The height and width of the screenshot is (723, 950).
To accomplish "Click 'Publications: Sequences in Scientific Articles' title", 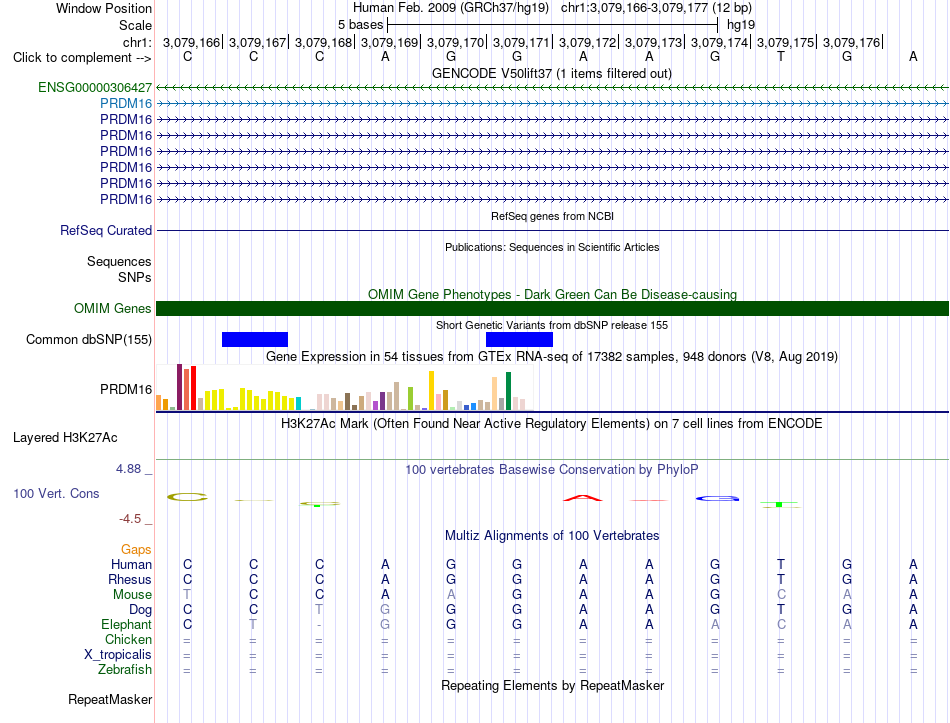I will [552, 247].
